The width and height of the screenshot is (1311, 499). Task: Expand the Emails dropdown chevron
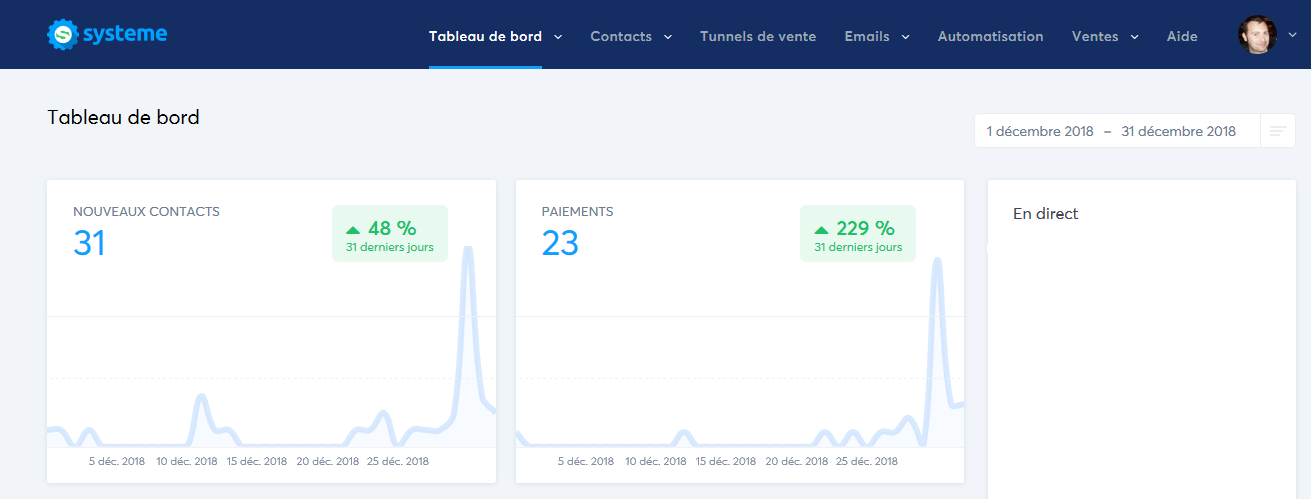pyautogui.click(x=905, y=37)
